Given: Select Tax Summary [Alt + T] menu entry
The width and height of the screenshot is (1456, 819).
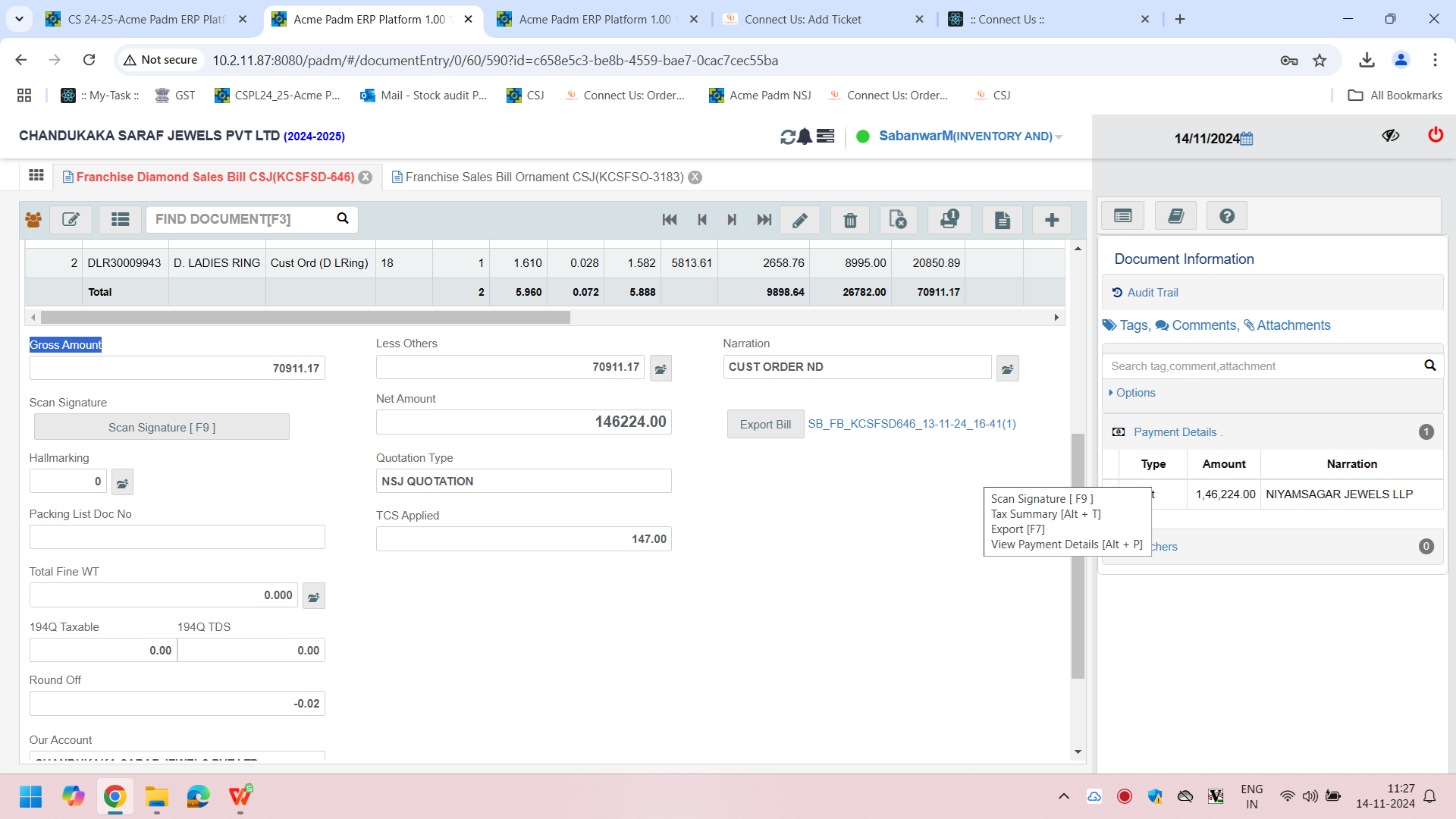Looking at the screenshot, I should [x=1046, y=514].
